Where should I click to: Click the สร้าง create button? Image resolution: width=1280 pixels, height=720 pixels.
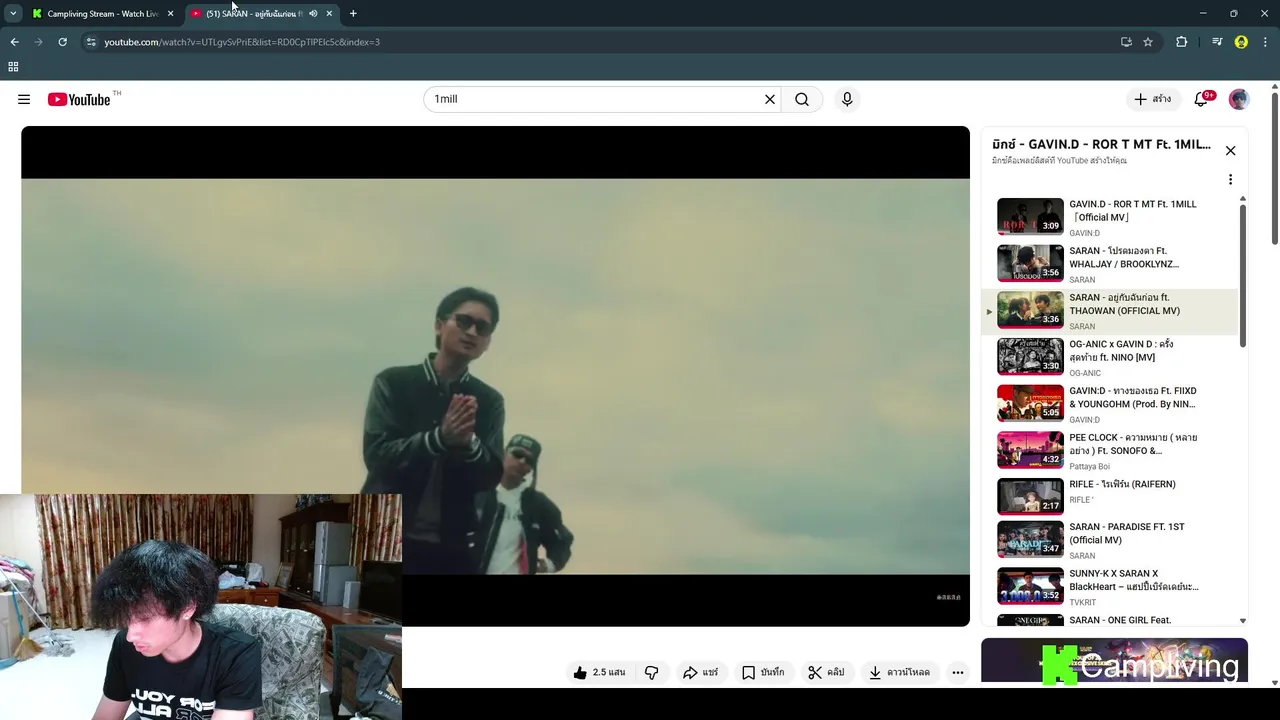1152,99
